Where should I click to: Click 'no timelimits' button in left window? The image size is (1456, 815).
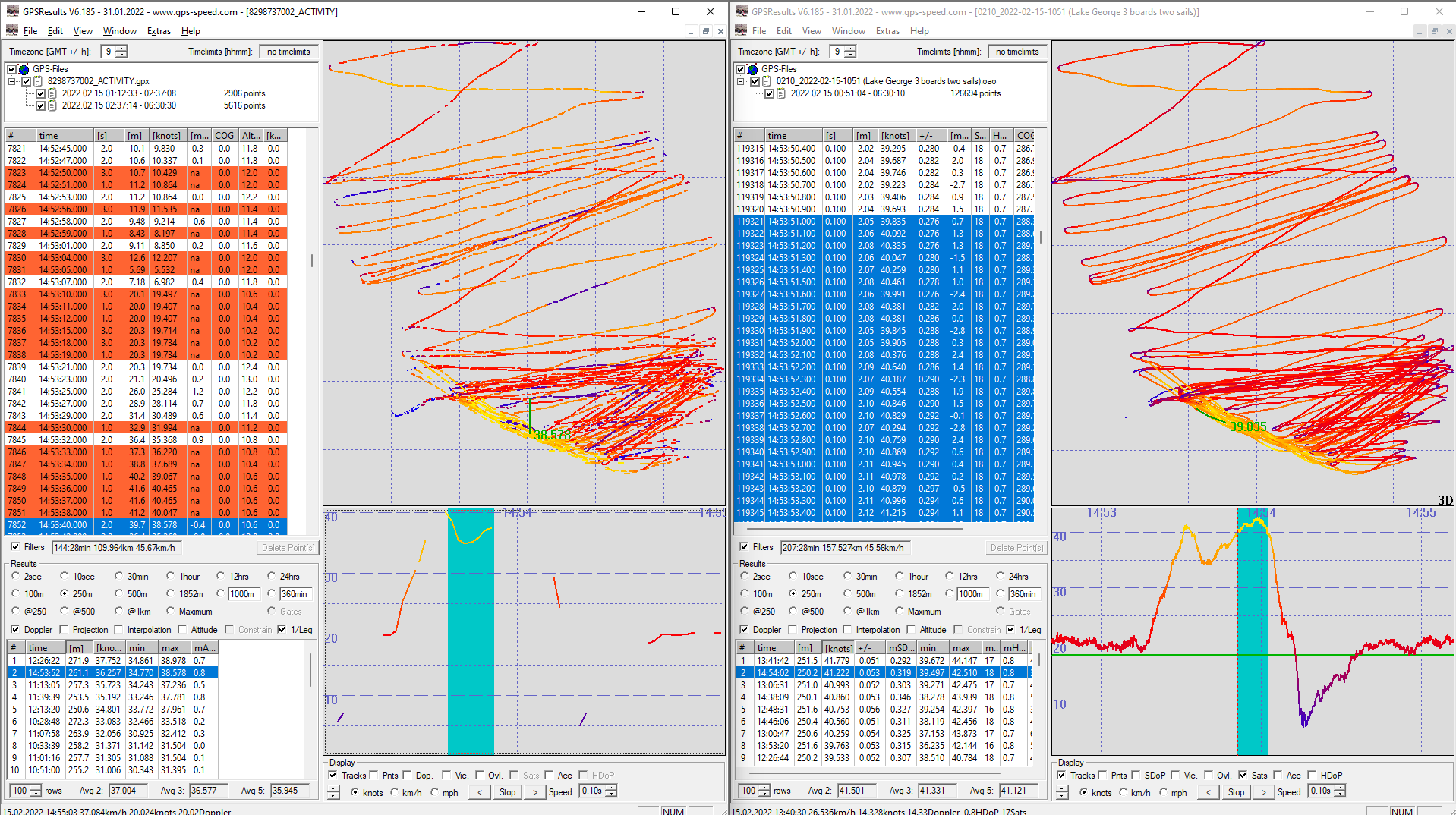click(288, 52)
